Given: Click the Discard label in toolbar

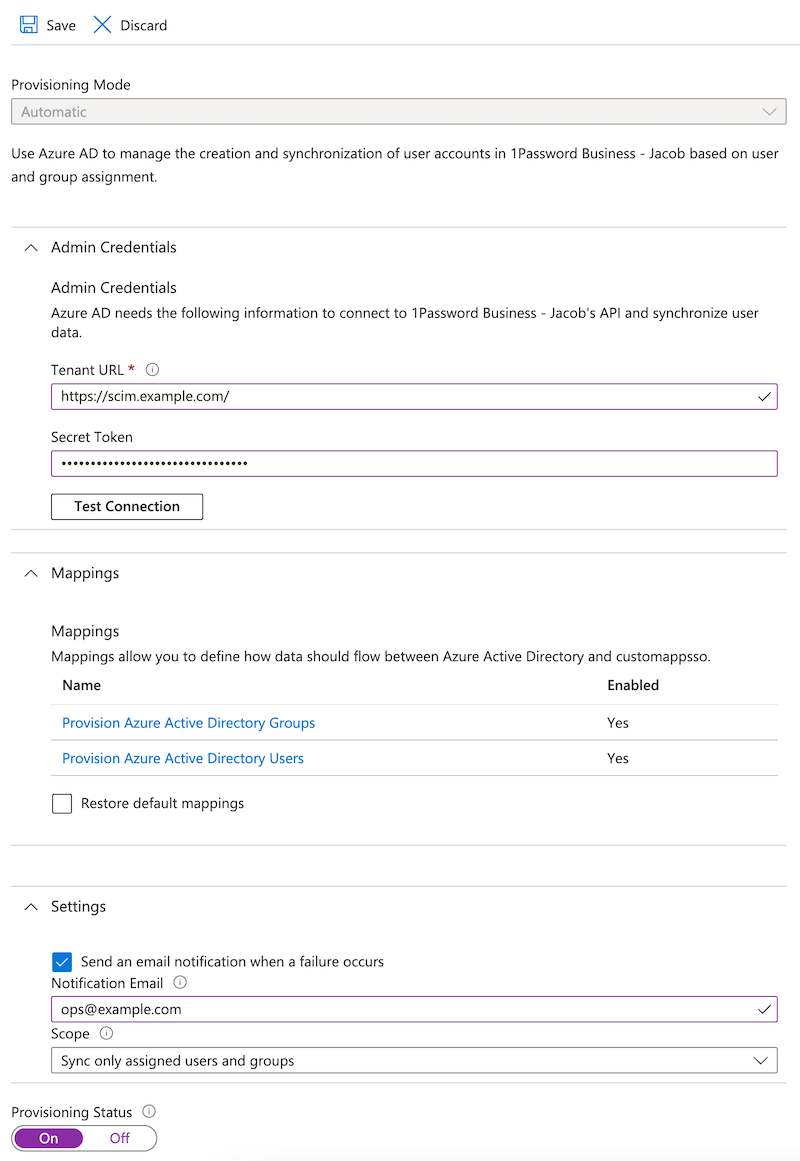Looking at the screenshot, I should 144,25.
